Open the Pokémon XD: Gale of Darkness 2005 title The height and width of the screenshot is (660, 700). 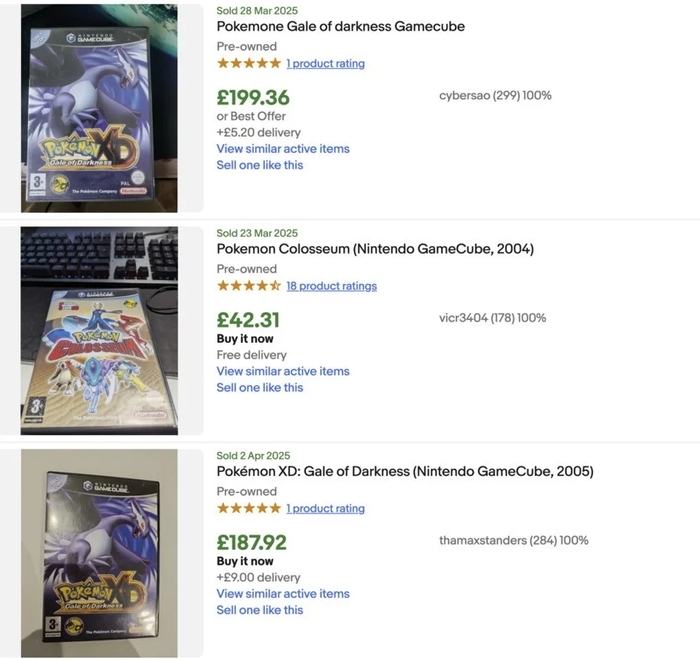405,471
